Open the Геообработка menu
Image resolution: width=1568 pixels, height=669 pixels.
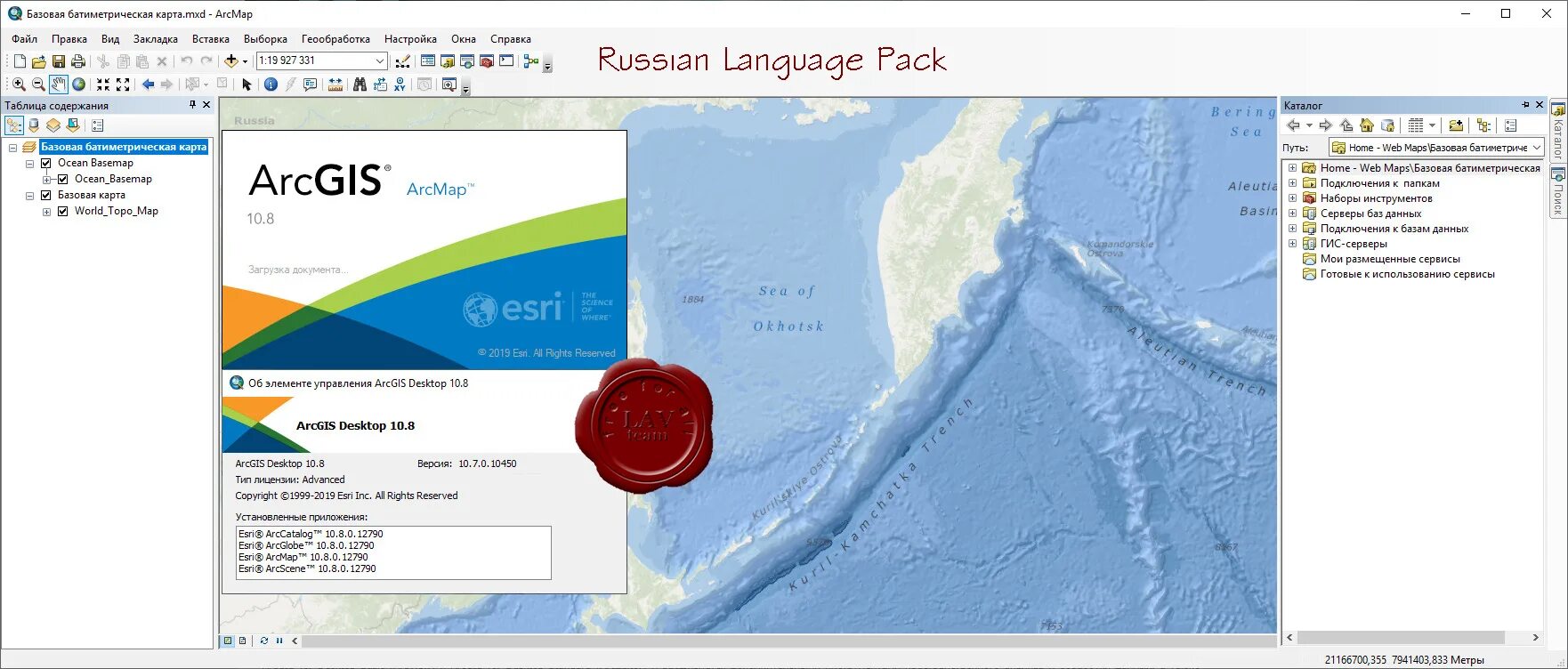pyautogui.click(x=335, y=39)
